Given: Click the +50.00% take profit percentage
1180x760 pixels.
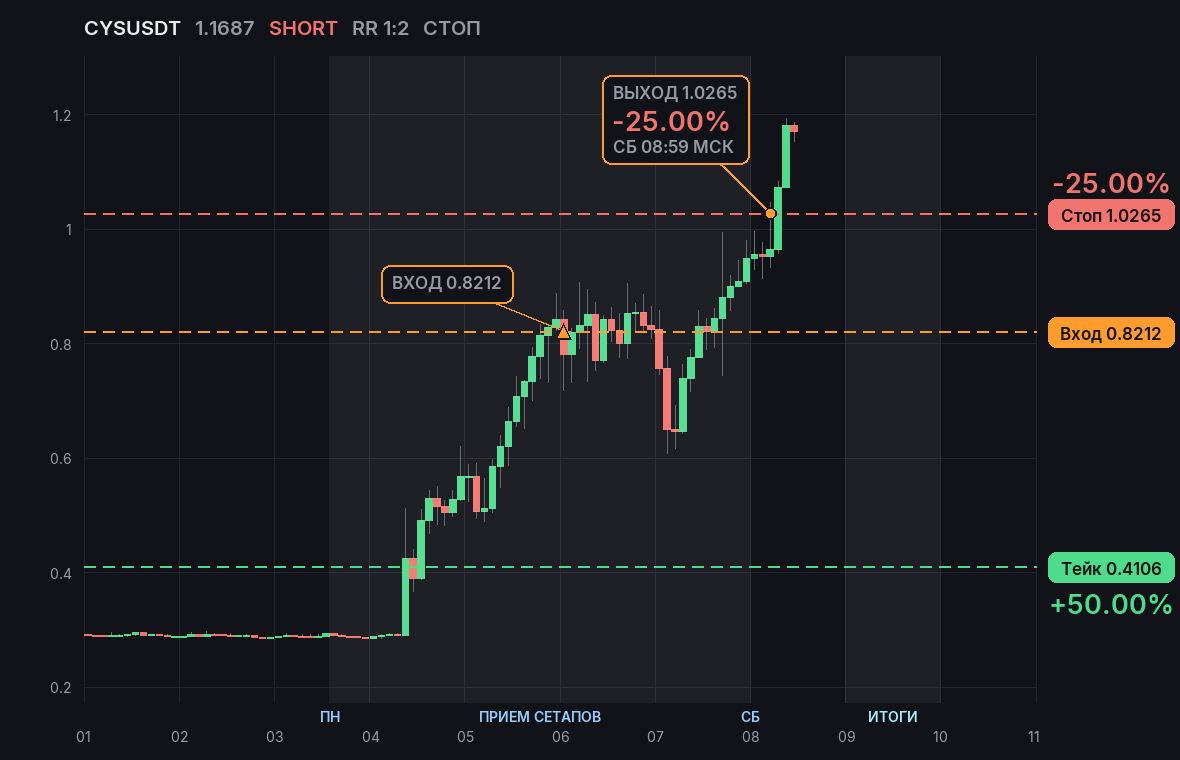Looking at the screenshot, I should [1111, 604].
